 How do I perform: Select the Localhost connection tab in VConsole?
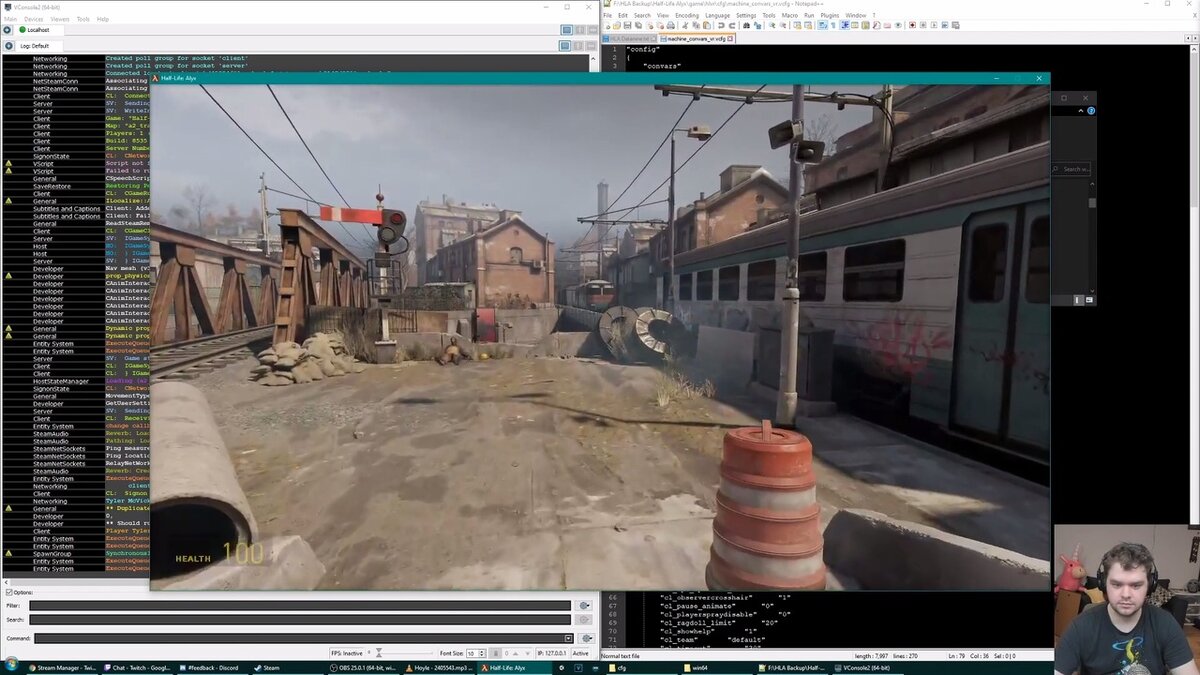pyautogui.click(x=39, y=30)
